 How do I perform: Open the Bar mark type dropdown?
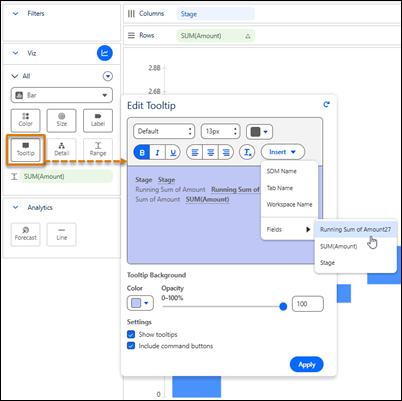point(62,95)
